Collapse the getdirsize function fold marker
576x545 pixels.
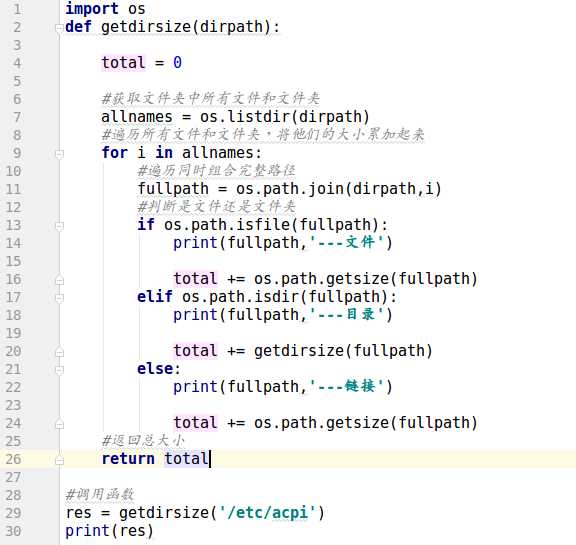(59, 28)
